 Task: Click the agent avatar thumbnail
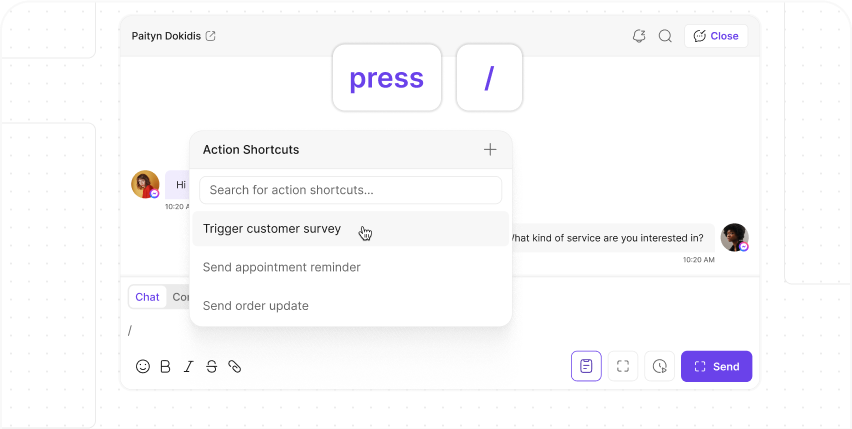(x=735, y=237)
